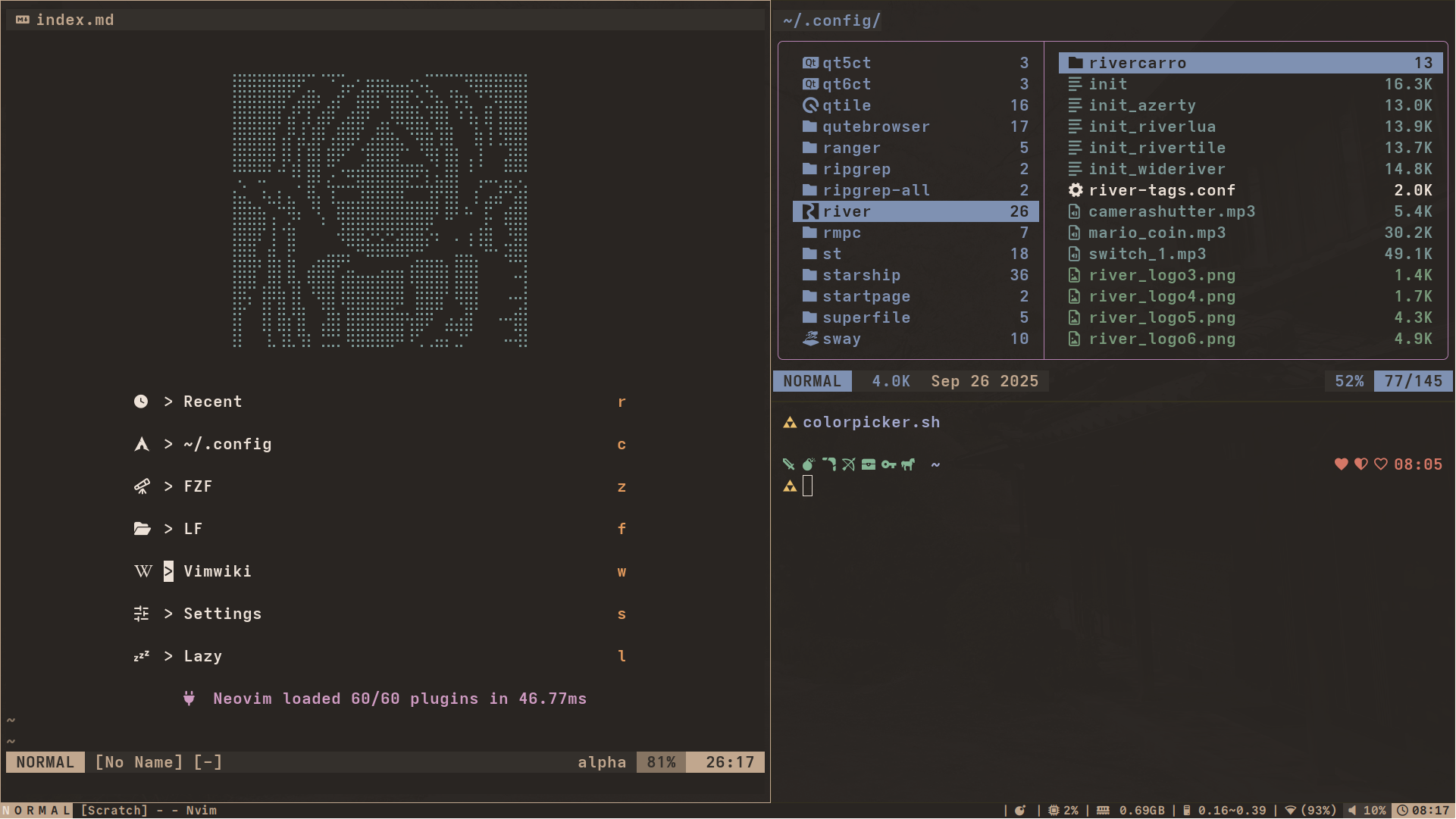Click the half heart icon in prompt

pos(1361,464)
